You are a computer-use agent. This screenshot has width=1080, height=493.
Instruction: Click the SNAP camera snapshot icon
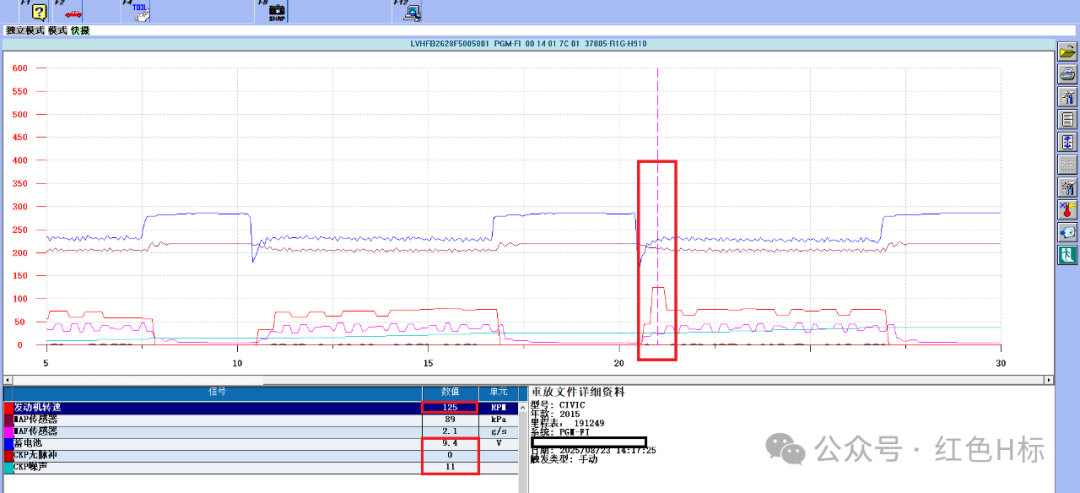(x=277, y=12)
